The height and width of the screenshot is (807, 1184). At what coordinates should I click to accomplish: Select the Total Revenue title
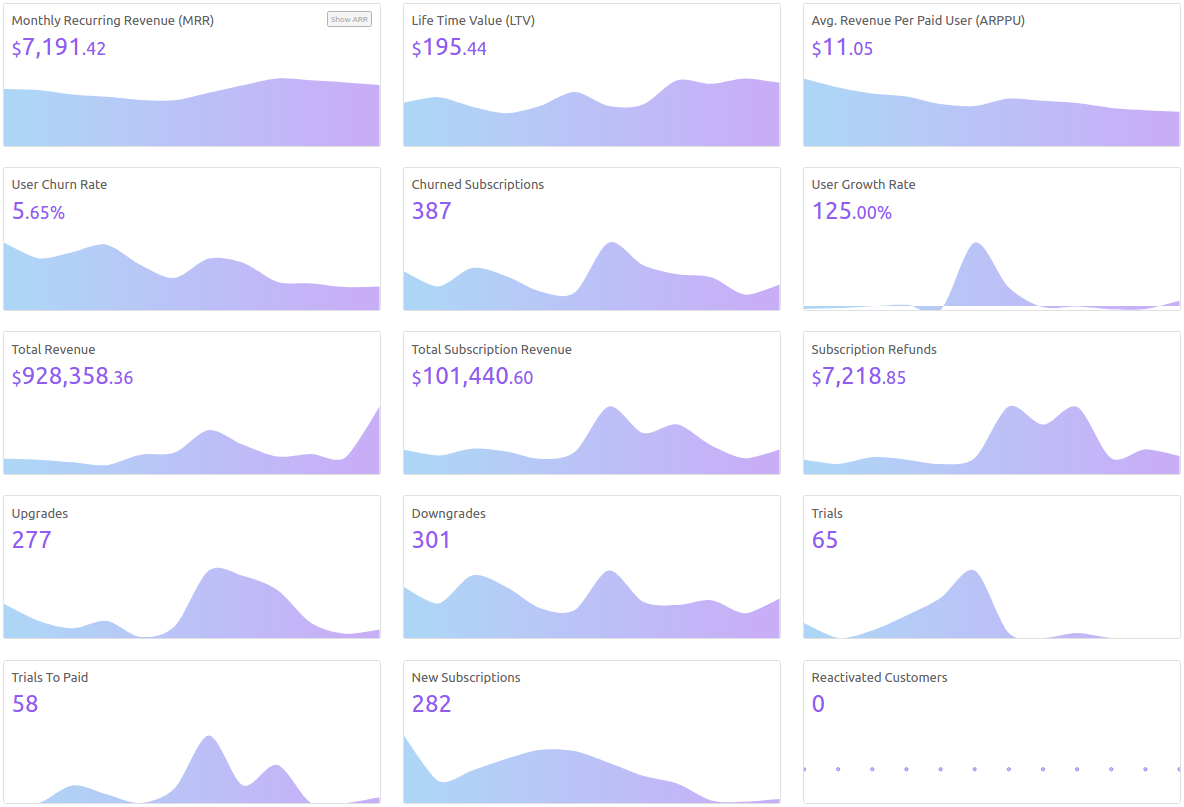(54, 350)
